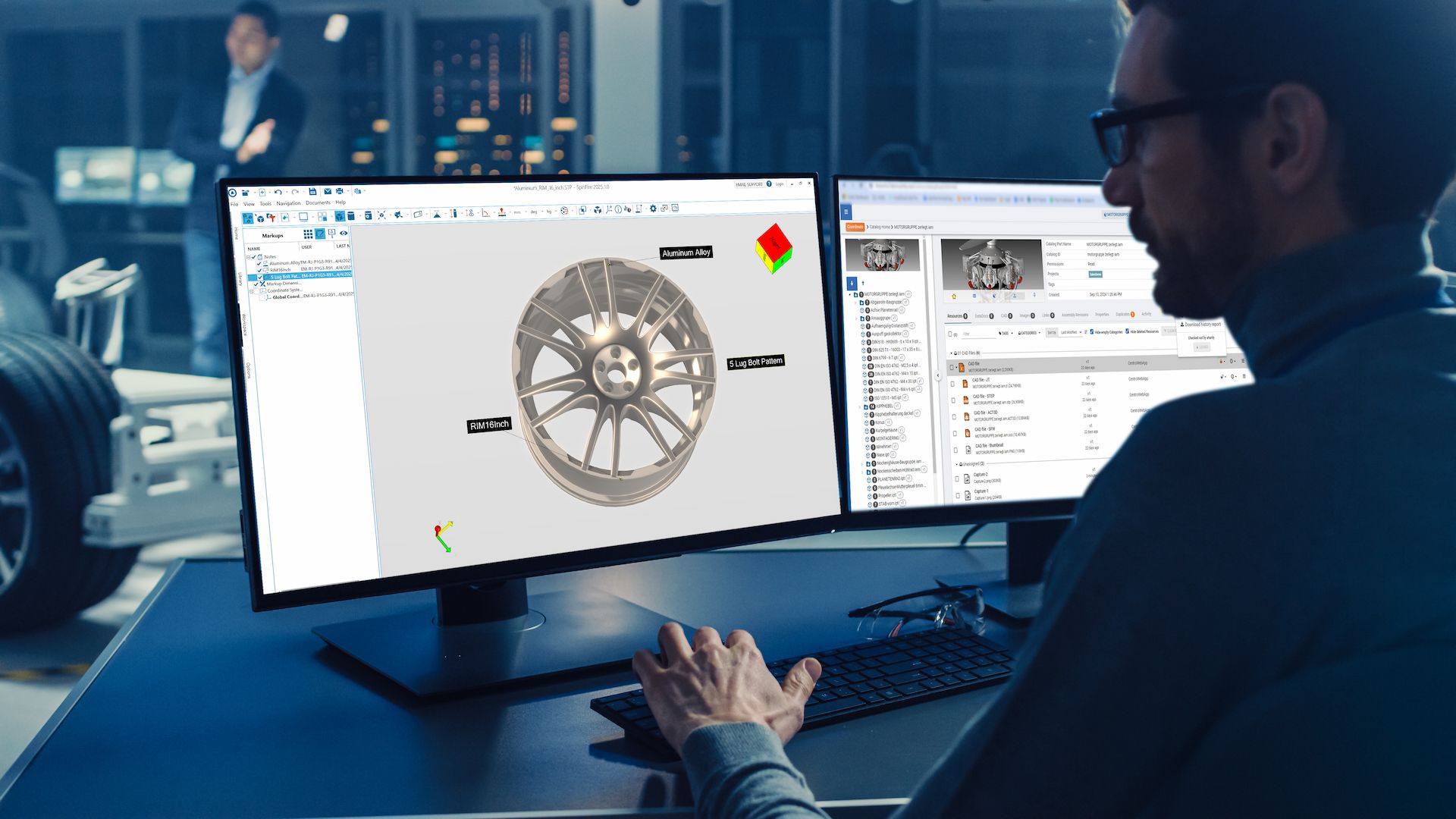Collapse the Notes tree node
Screen dimensions: 1456x819
pyautogui.click(x=248, y=257)
